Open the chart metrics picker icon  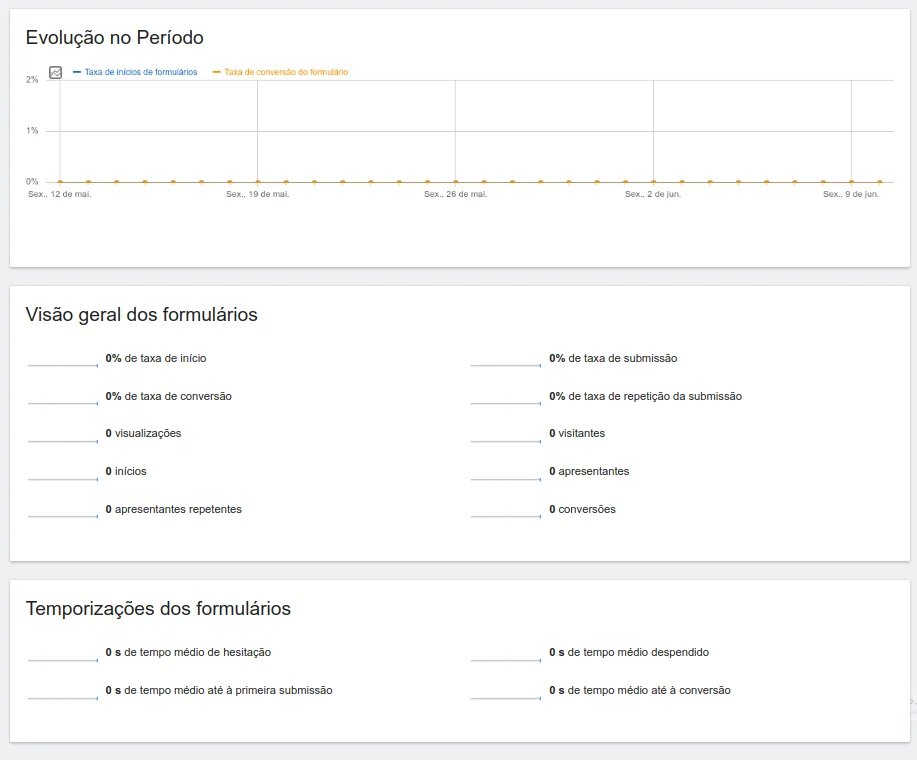point(56,72)
